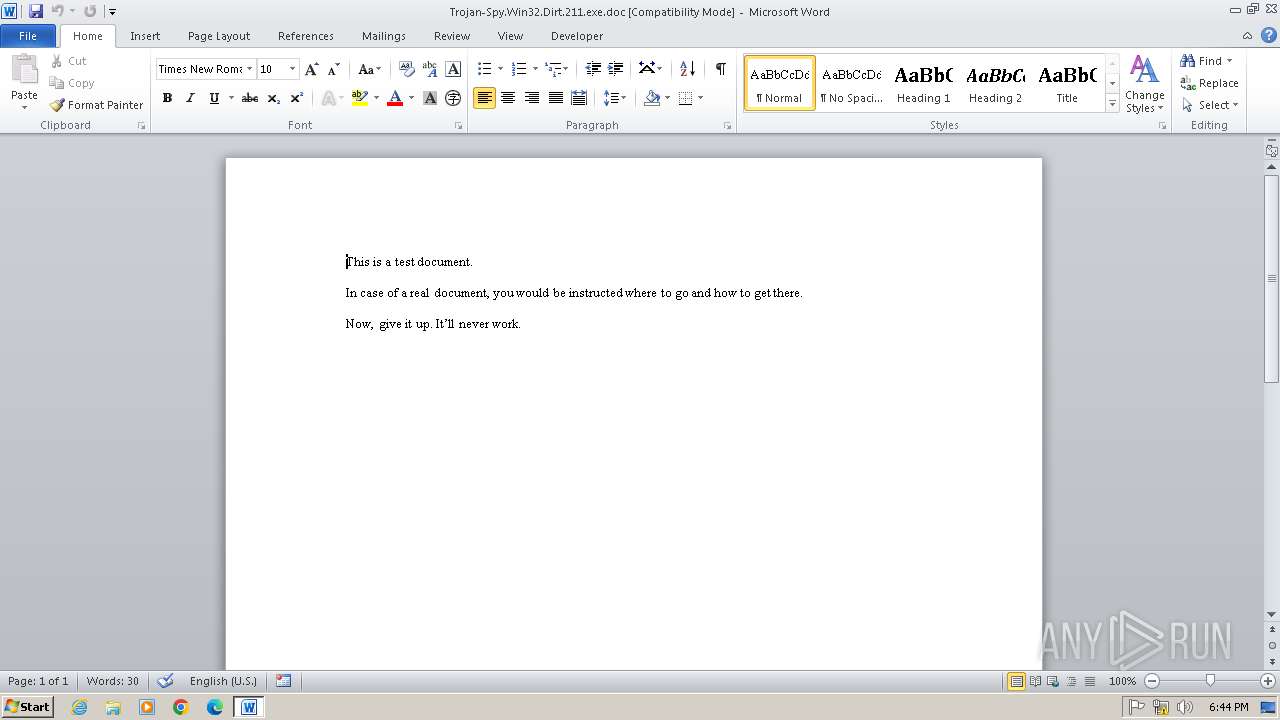Switch to the Mailings tab
Image resolution: width=1280 pixels, height=720 pixels.
(x=384, y=36)
